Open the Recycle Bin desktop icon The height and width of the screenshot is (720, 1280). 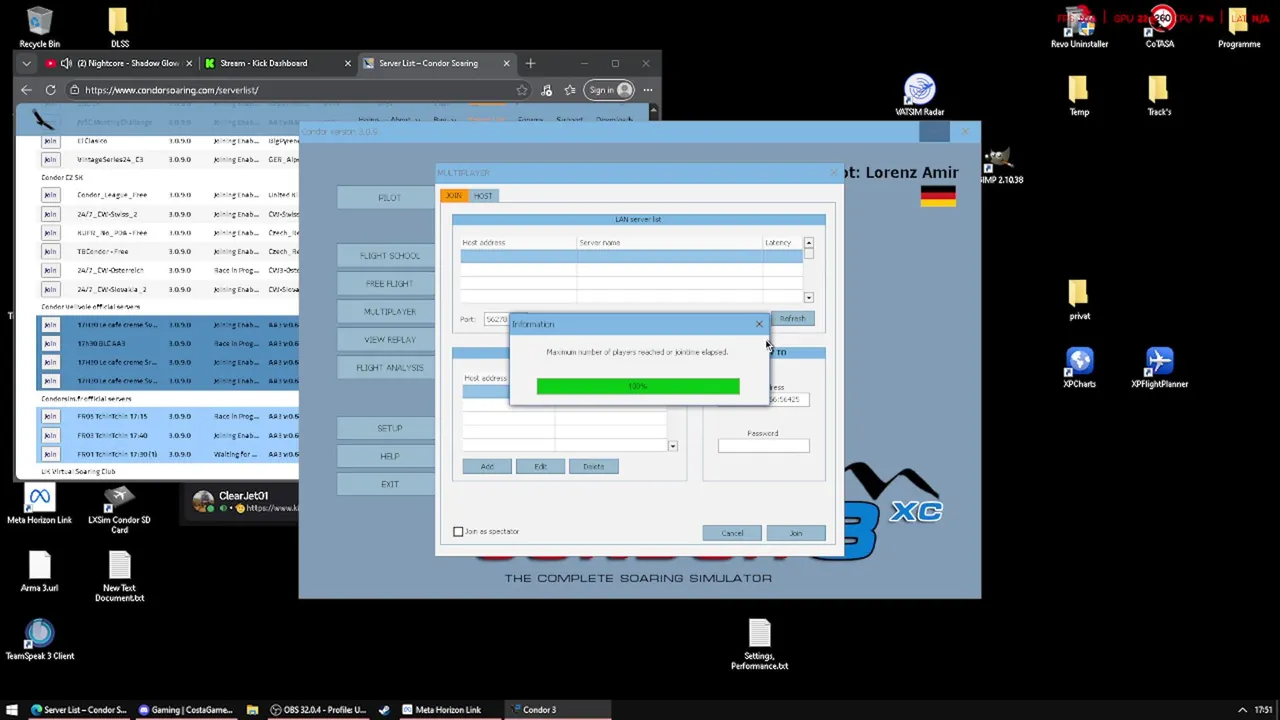click(x=39, y=28)
